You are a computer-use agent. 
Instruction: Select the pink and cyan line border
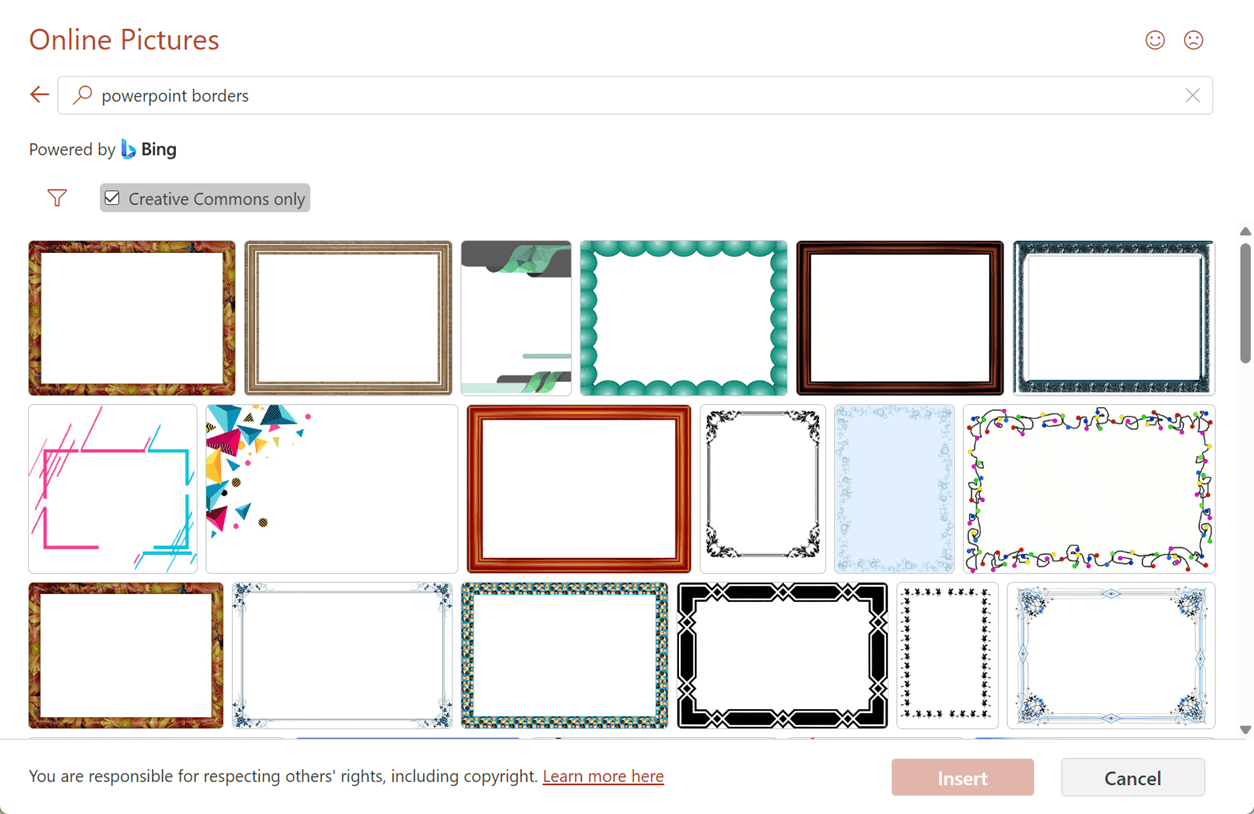[x=113, y=489]
